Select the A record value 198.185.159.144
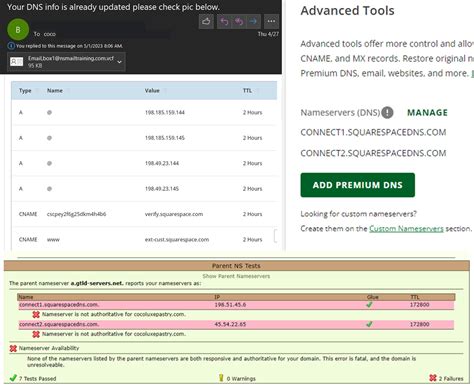Screen dimensions: 474x386 point(165,113)
